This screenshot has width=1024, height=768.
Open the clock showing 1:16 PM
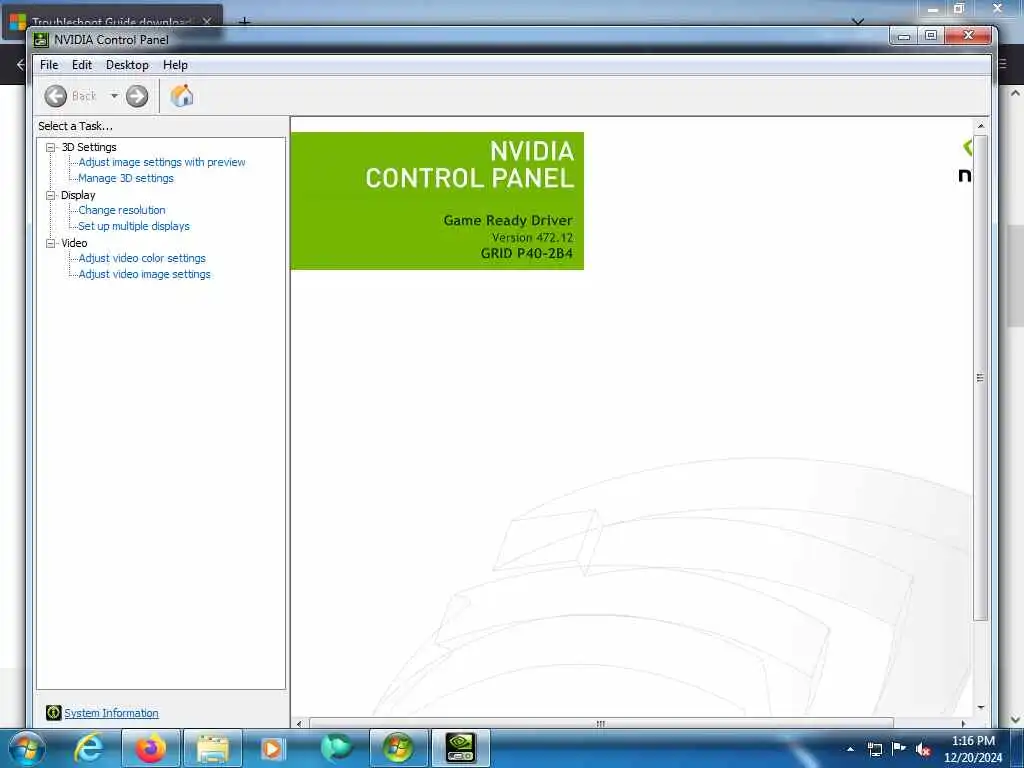[973, 748]
